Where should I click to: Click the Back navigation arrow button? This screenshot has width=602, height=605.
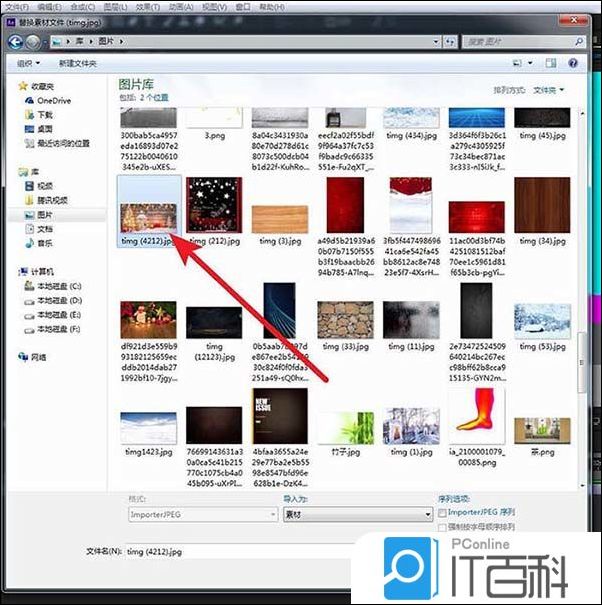coord(16,42)
